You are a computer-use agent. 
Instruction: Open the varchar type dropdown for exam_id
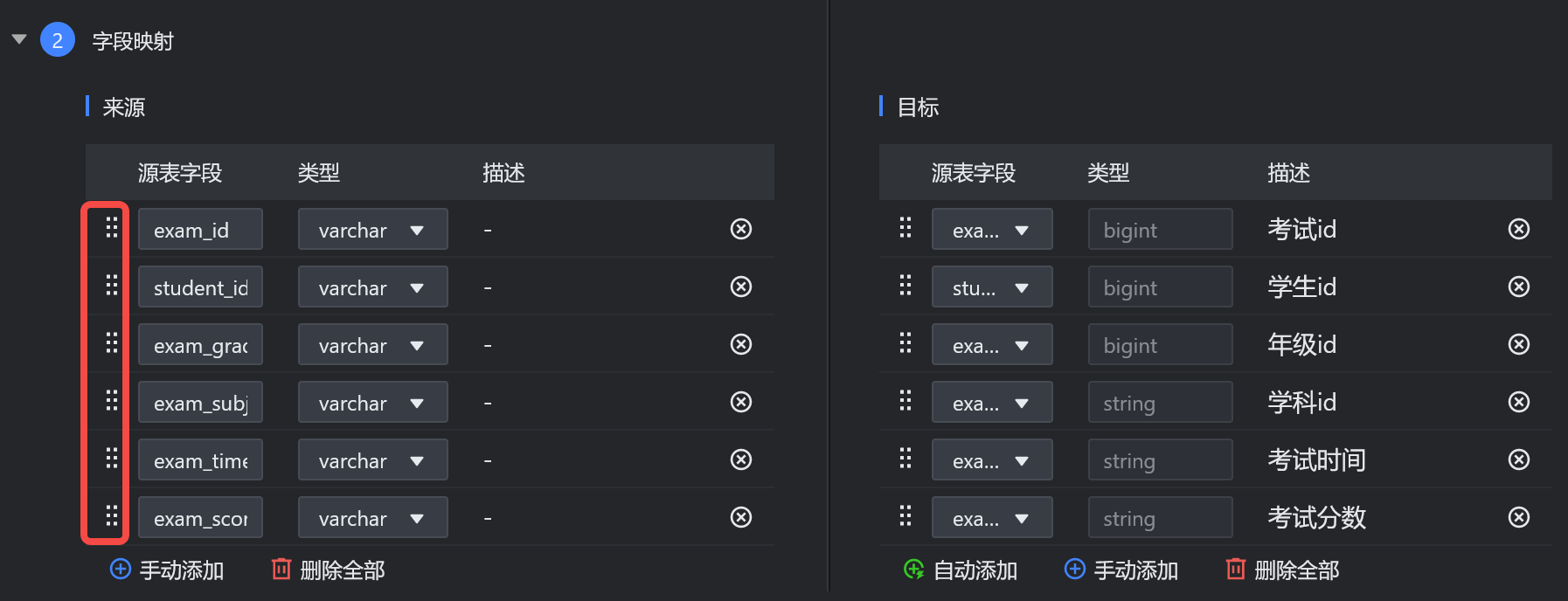click(x=373, y=229)
